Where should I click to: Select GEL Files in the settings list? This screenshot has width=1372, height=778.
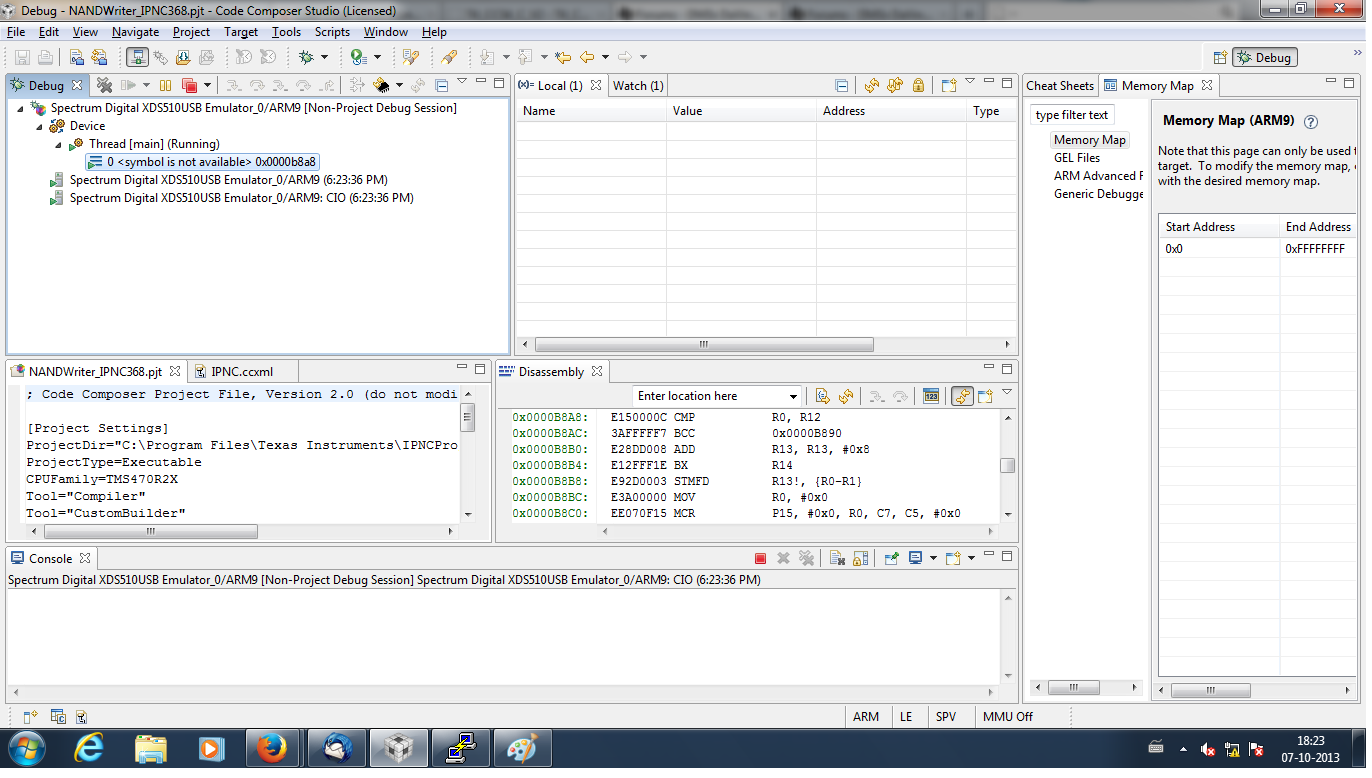pos(1076,158)
